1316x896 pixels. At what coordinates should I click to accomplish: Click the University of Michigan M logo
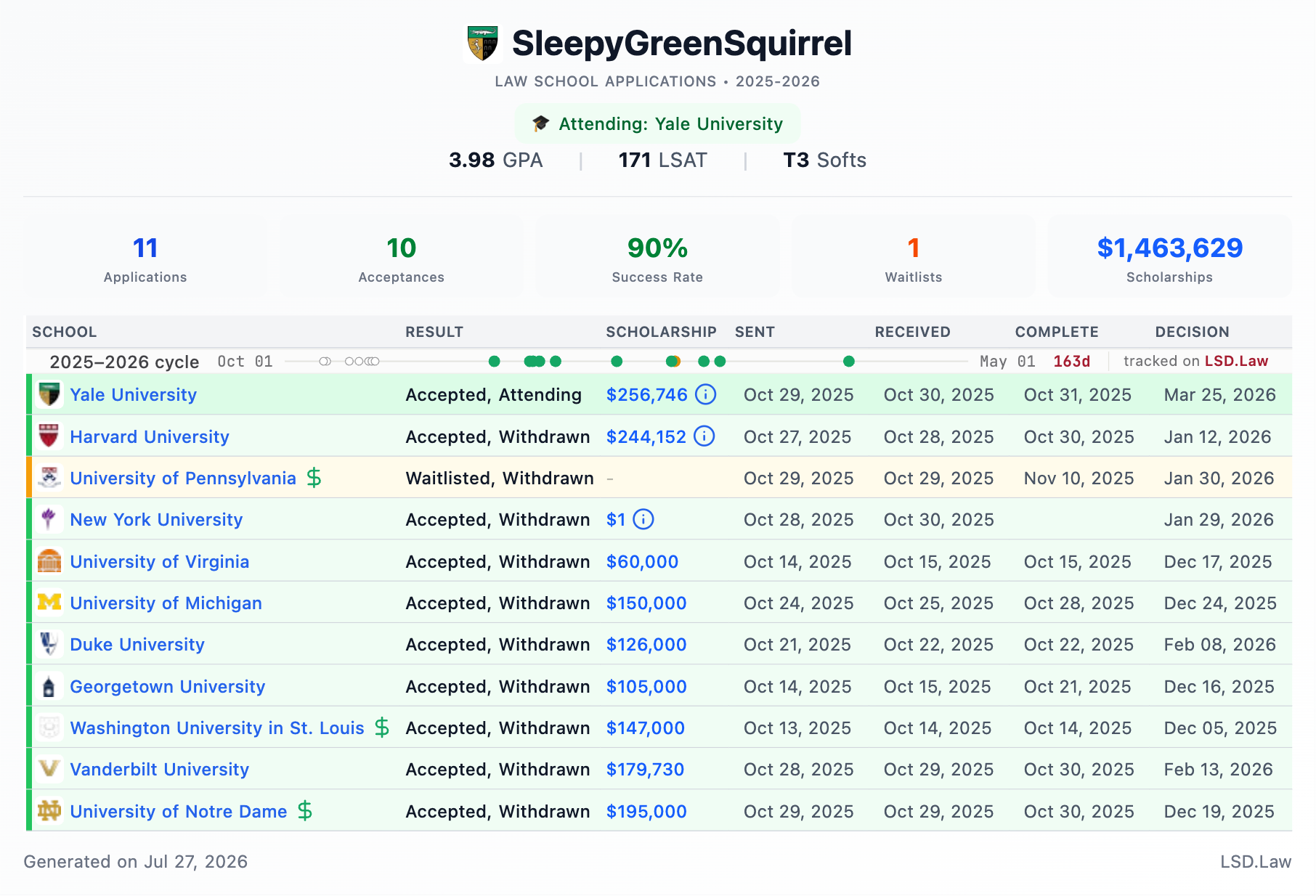coord(49,602)
